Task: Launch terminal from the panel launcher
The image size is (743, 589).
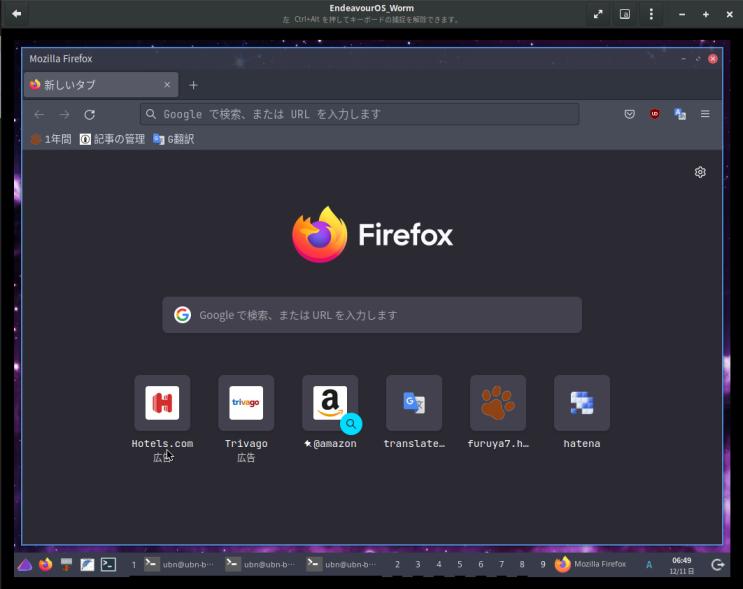Action: 108,564
